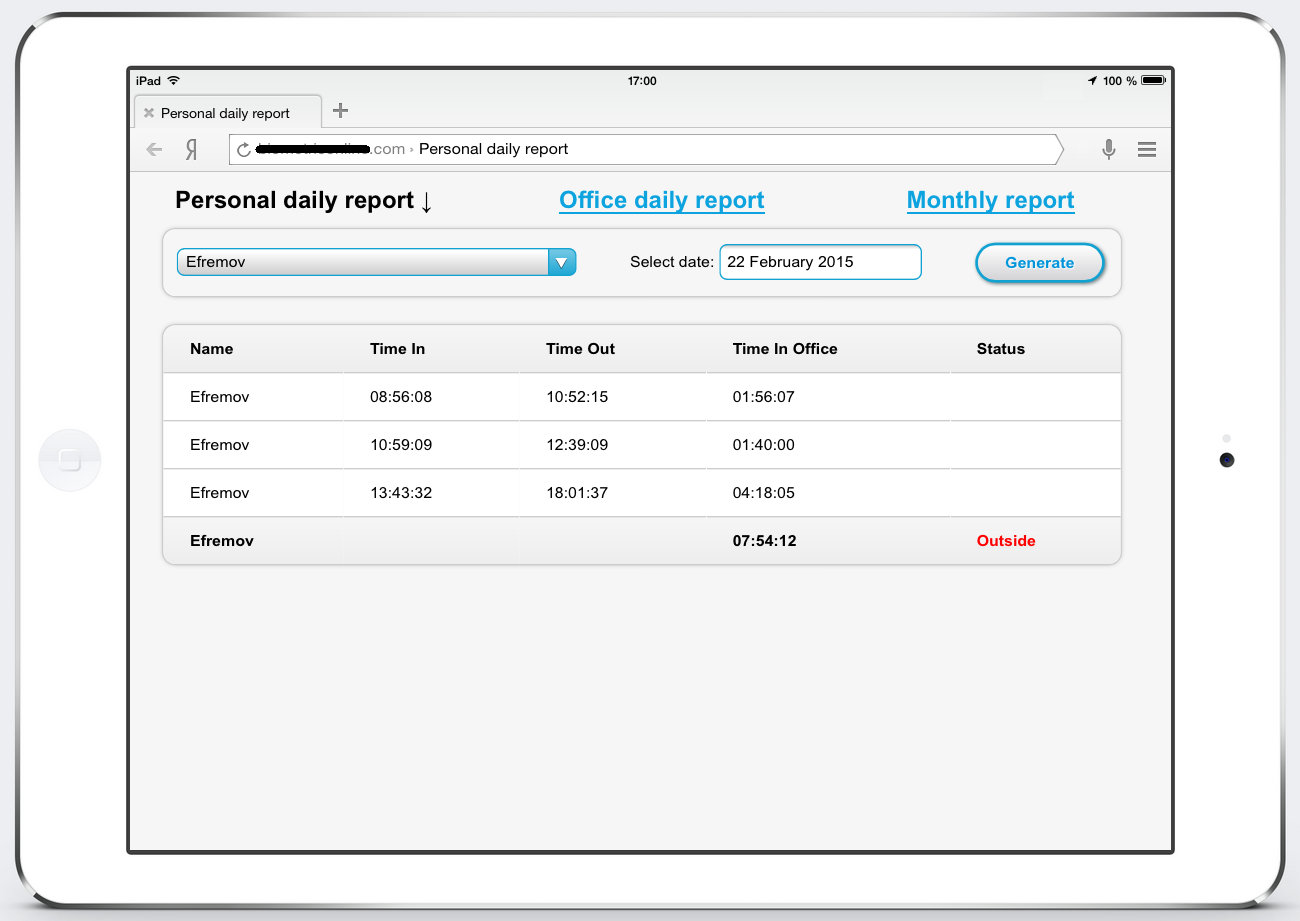The image size is (1300, 921).
Task: Click the duration 04:18:05
Action: [x=764, y=493]
